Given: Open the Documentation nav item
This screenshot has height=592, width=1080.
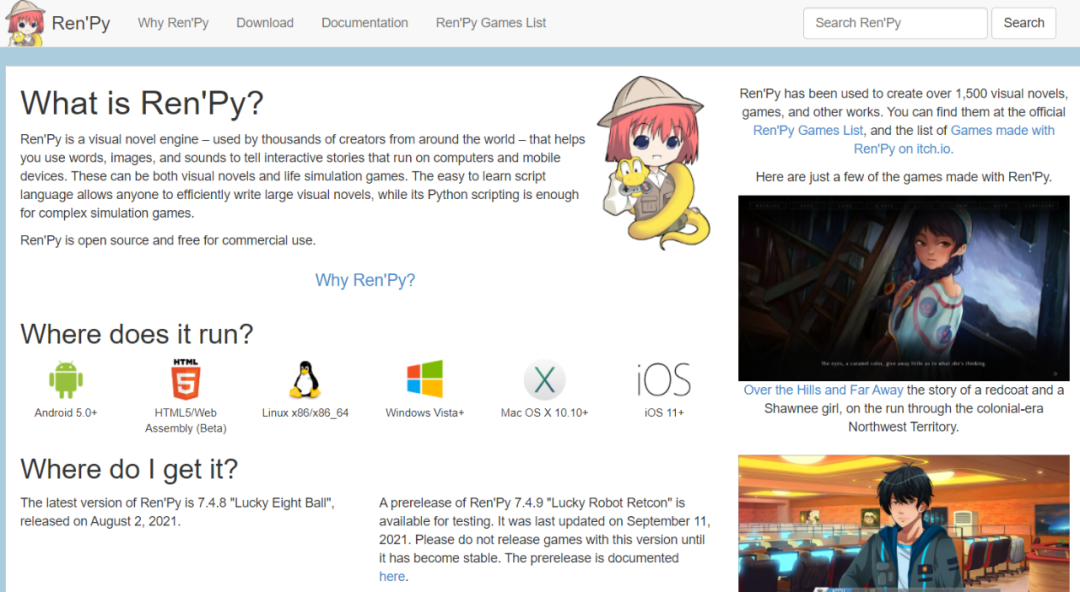Looking at the screenshot, I should click(x=364, y=23).
